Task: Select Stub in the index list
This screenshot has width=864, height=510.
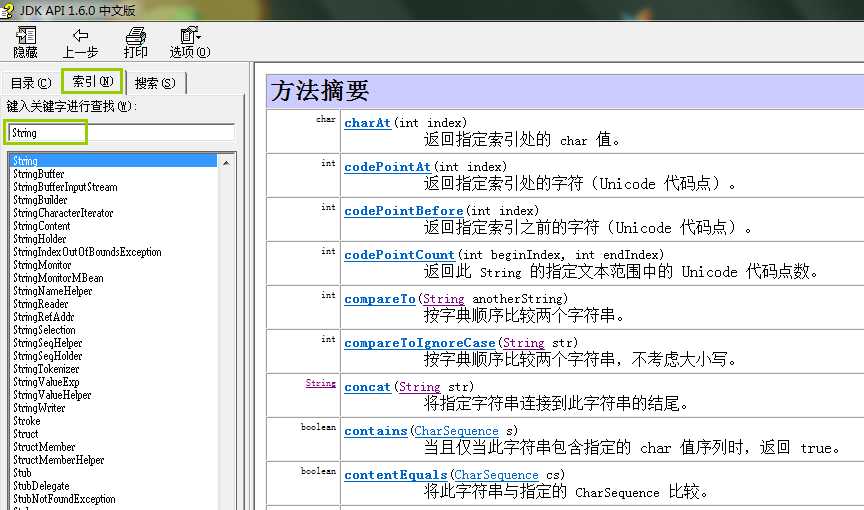Action: click(x=22, y=473)
